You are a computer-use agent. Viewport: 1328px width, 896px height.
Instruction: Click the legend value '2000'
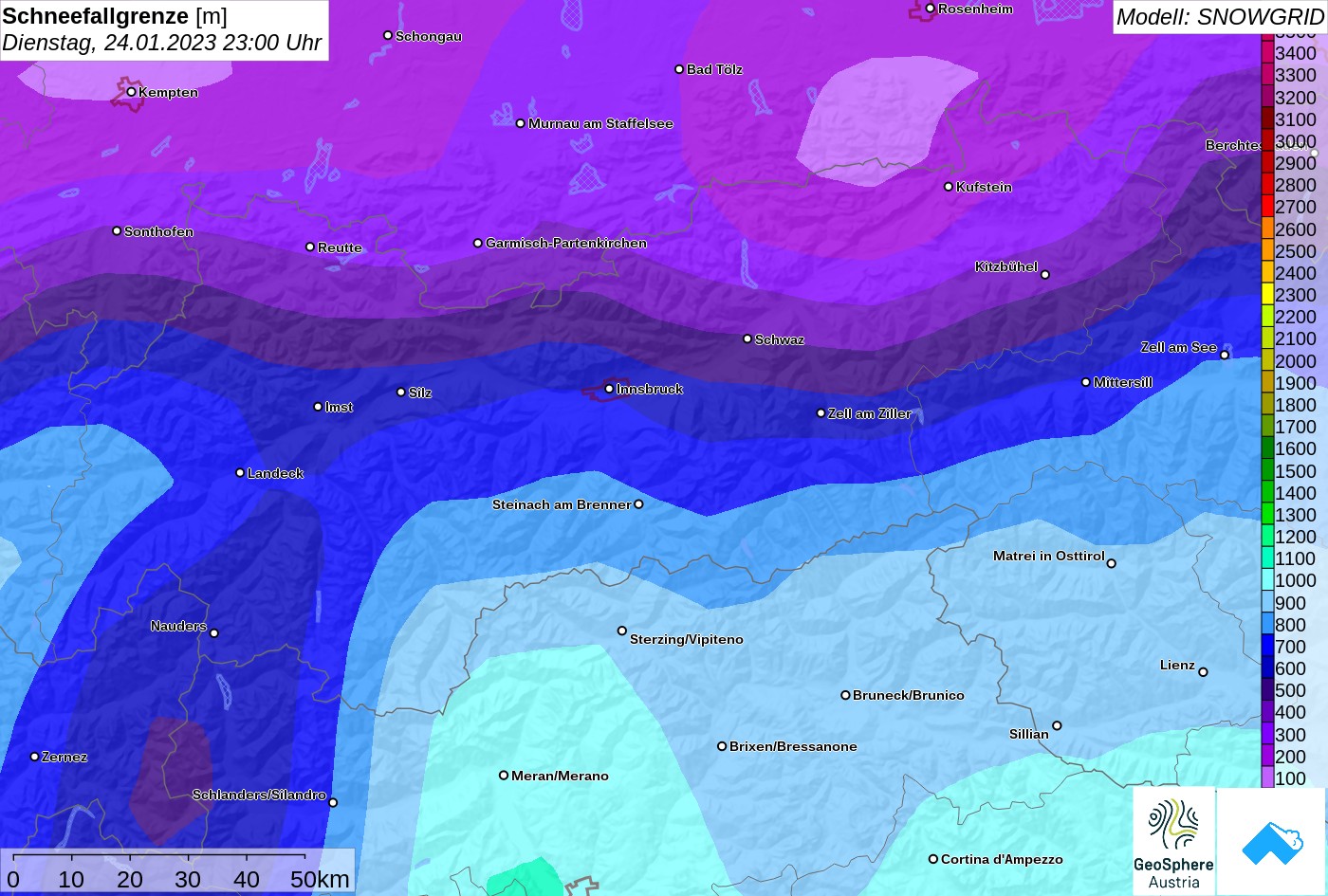[x=1296, y=361]
